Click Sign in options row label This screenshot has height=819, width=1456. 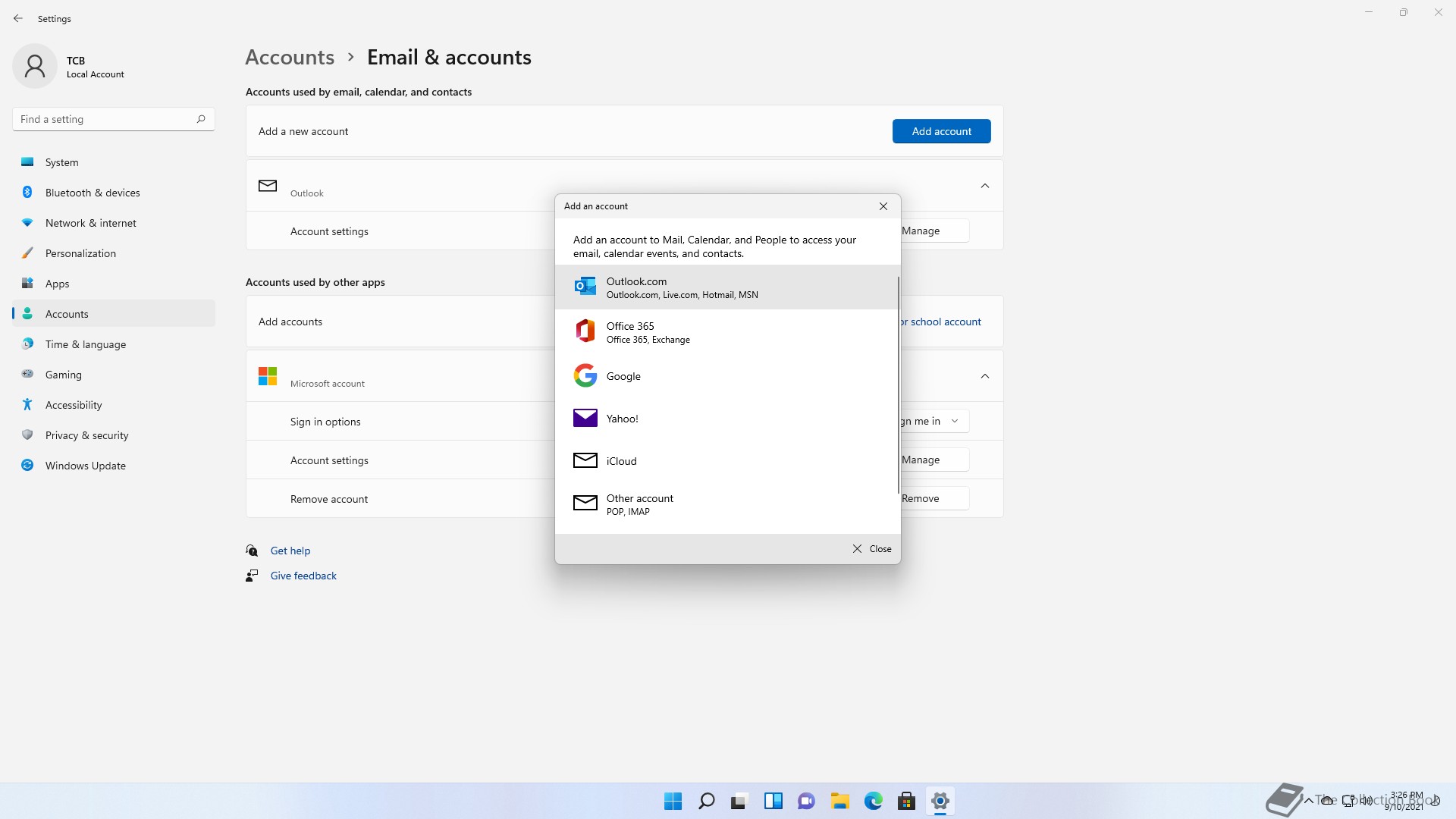pyautogui.click(x=325, y=422)
